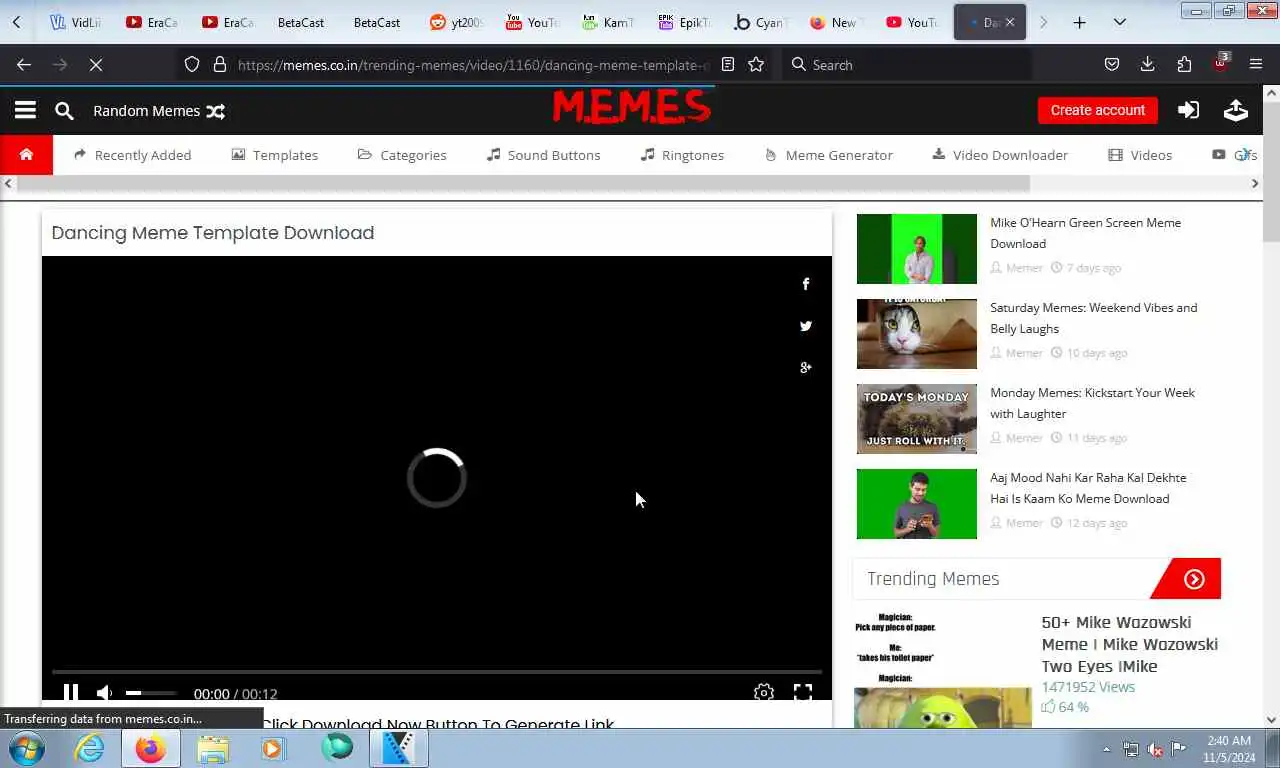Open Aaj Mood Nahi Kar Raha thumbnail
Image resolution: width=1280 pixels, height=768 pixels.
click(916, 504)
